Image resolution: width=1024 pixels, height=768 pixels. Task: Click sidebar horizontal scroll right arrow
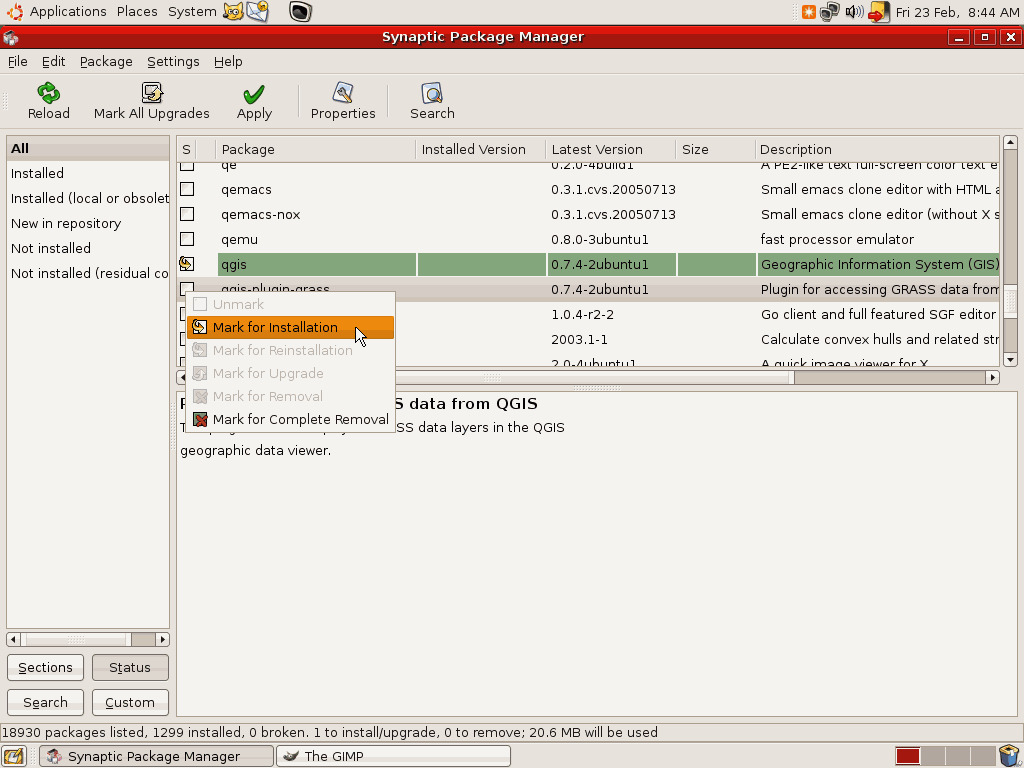(x=163, y=639)
